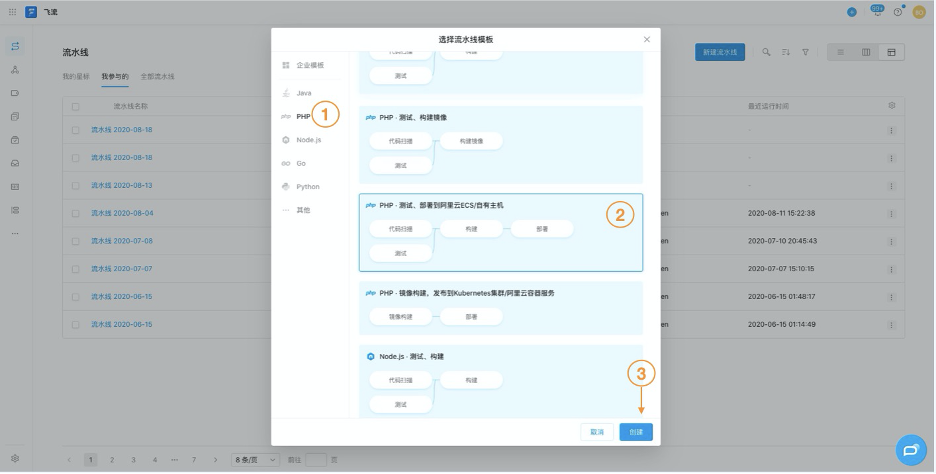The image size is (936, 474).
Task: Open the pipelines arrows icon in left sidebar
Action: point(15,46)
